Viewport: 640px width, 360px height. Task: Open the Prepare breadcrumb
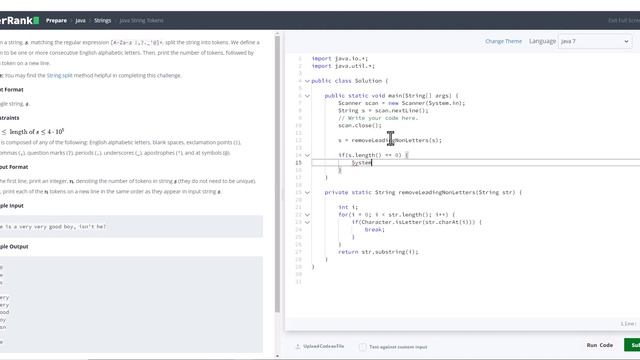tap(56, 20)
